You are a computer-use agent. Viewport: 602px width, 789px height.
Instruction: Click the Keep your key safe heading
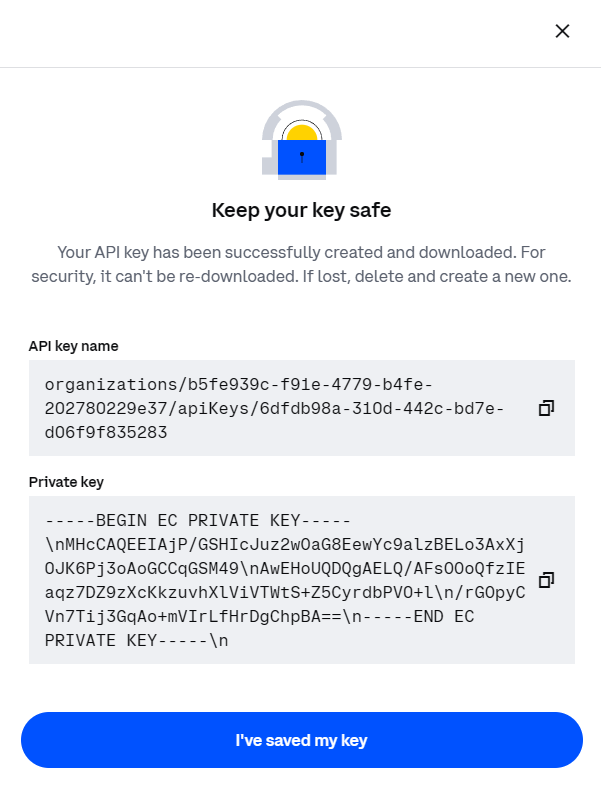(x=301, y=210)
